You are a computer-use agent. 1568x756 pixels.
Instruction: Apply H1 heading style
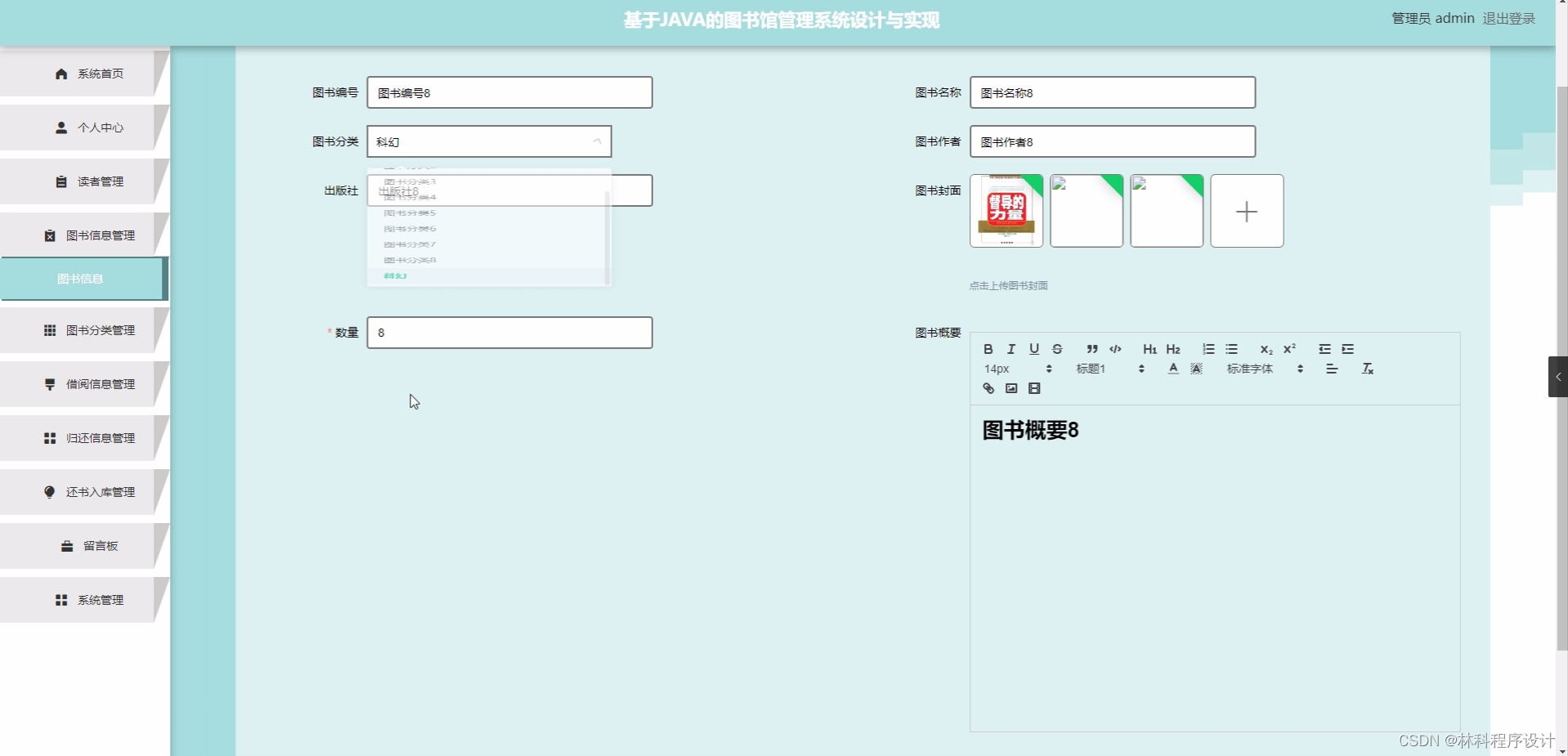[1149, 349]
